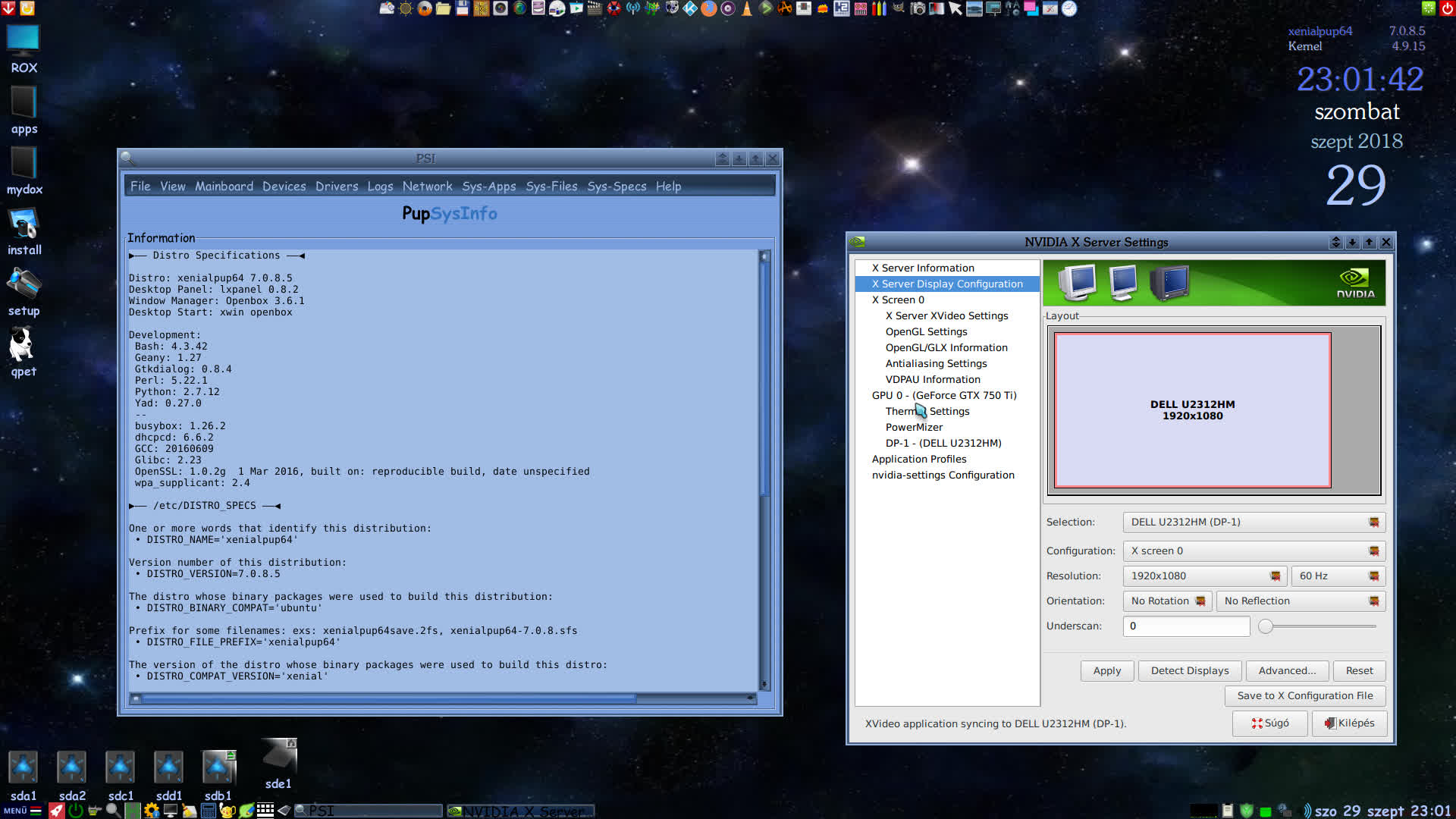Open the sde1 removable drive icon
The image size is (1456, 819).
[x=278, y=764]
